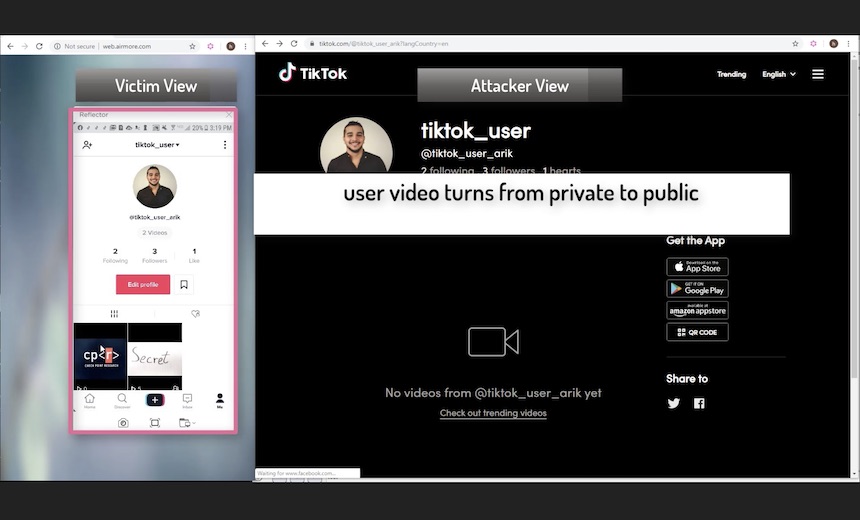
Task: Click profile avatar in TikTok browser toolbar
Action: pos(834,43)
